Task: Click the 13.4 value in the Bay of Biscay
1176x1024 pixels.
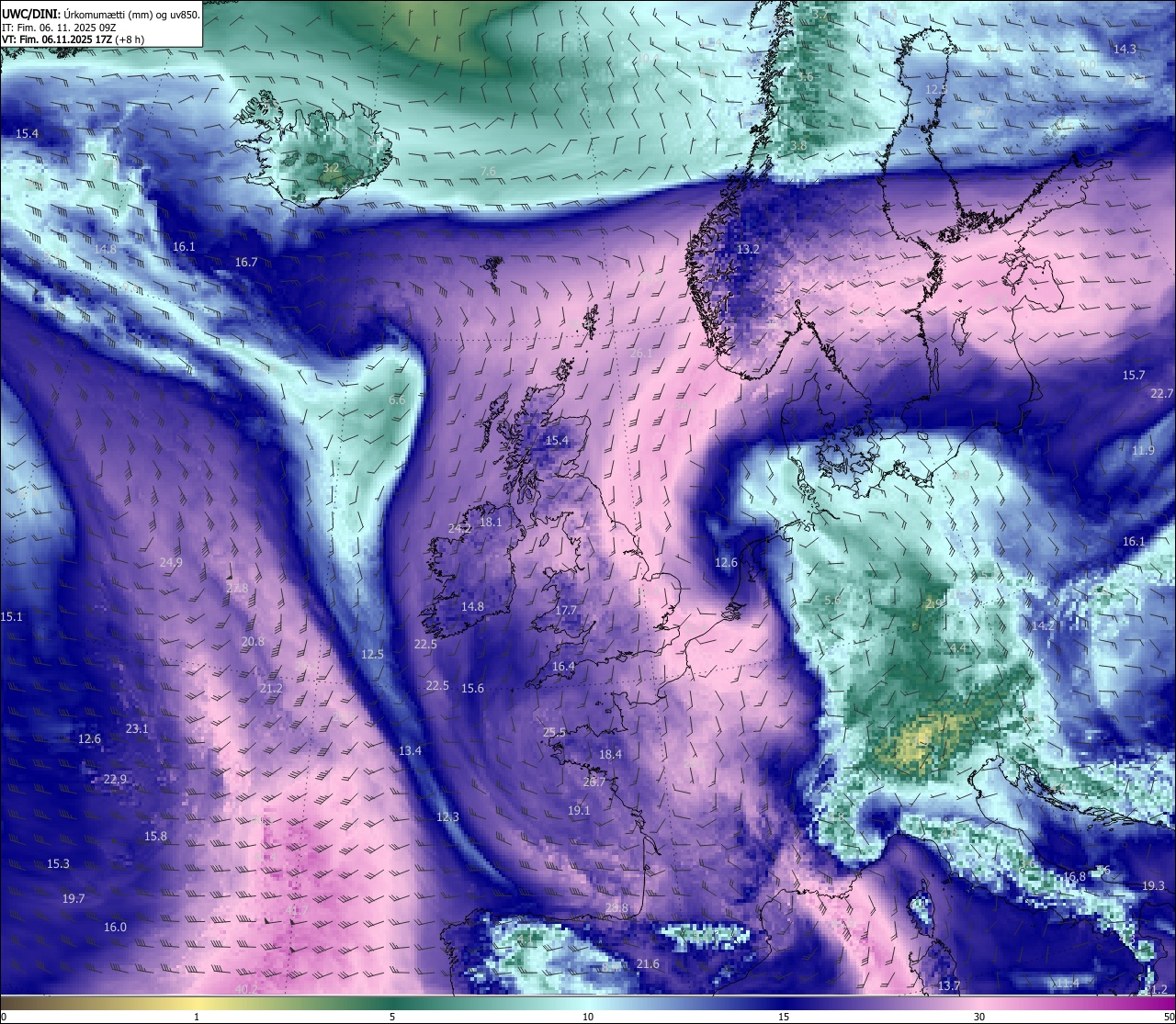Action: point(410,751)
